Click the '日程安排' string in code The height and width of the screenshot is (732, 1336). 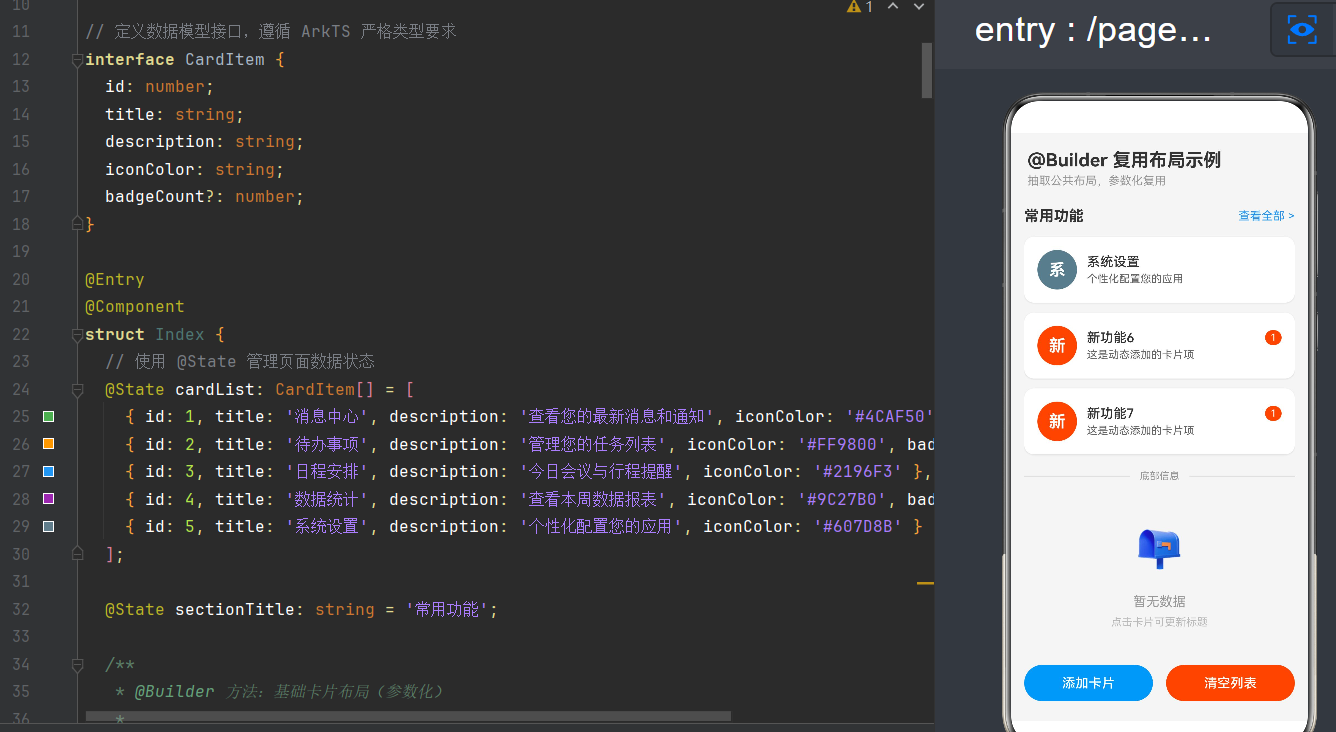click(328, 472)
